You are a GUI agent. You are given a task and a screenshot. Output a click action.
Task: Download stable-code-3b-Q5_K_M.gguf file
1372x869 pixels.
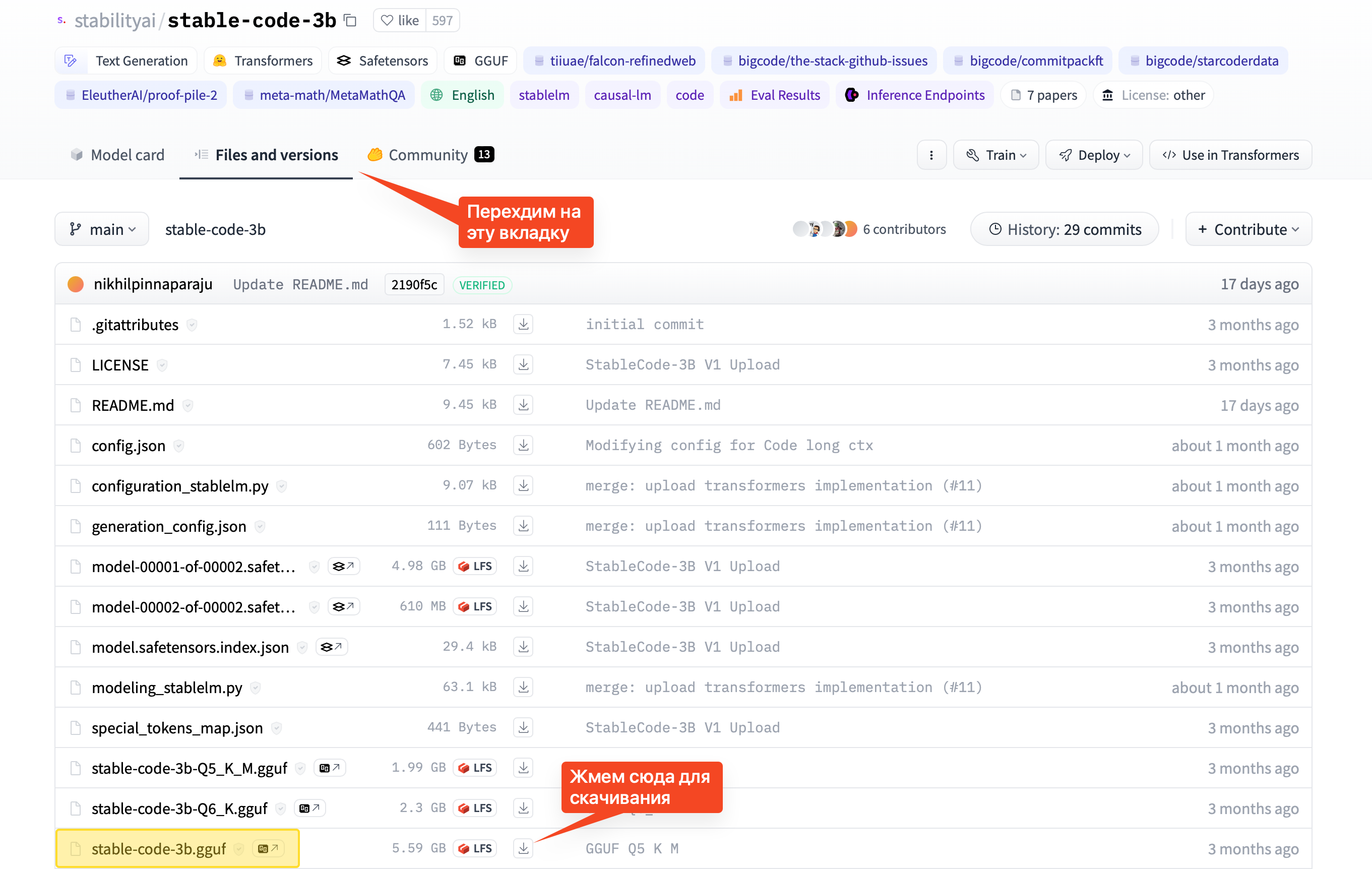coord(523,768)
